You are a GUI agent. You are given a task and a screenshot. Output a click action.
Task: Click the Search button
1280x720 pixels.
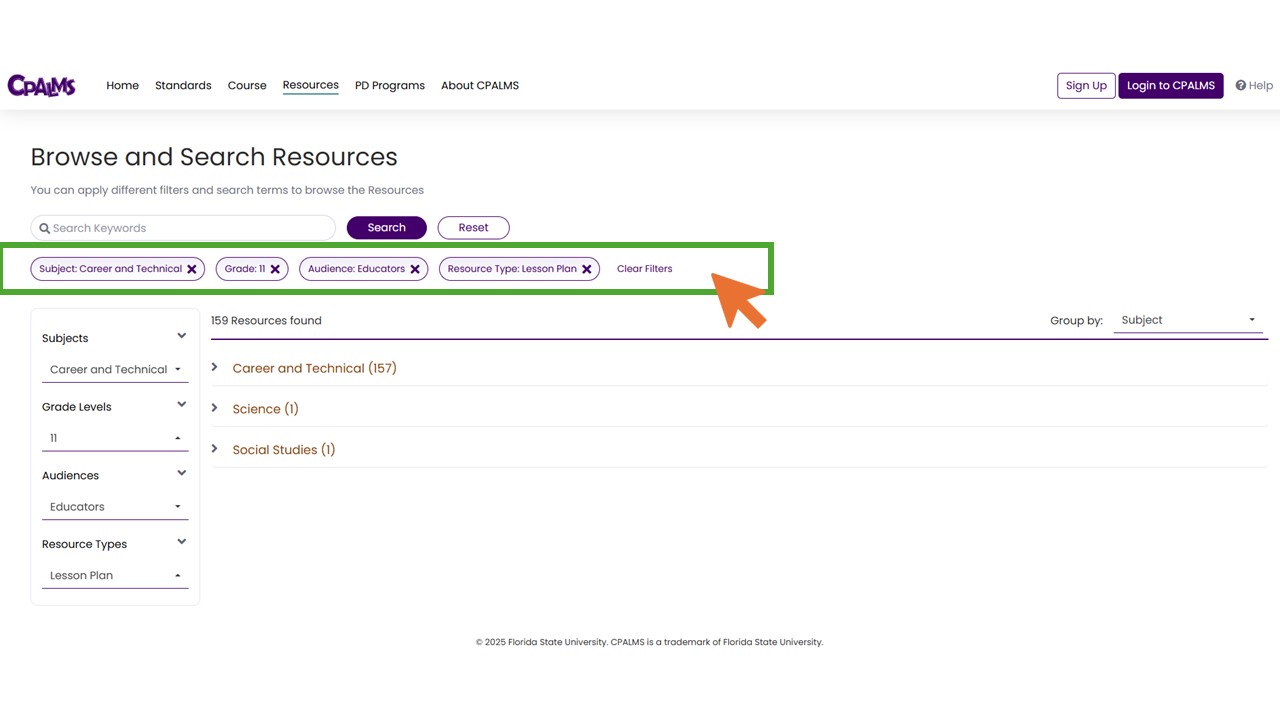(386, 227)
